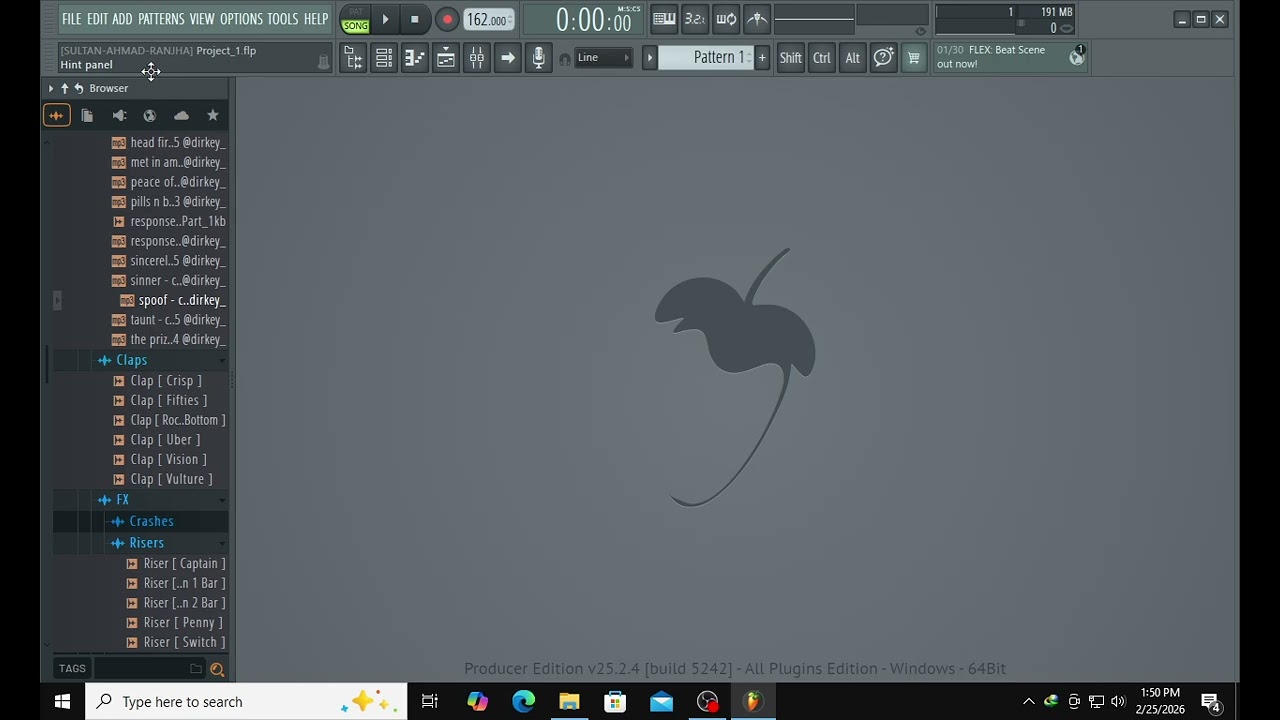Click the TAGS button
The width and height of the screenshot is (1280, 720).
(x=72, y=669)
